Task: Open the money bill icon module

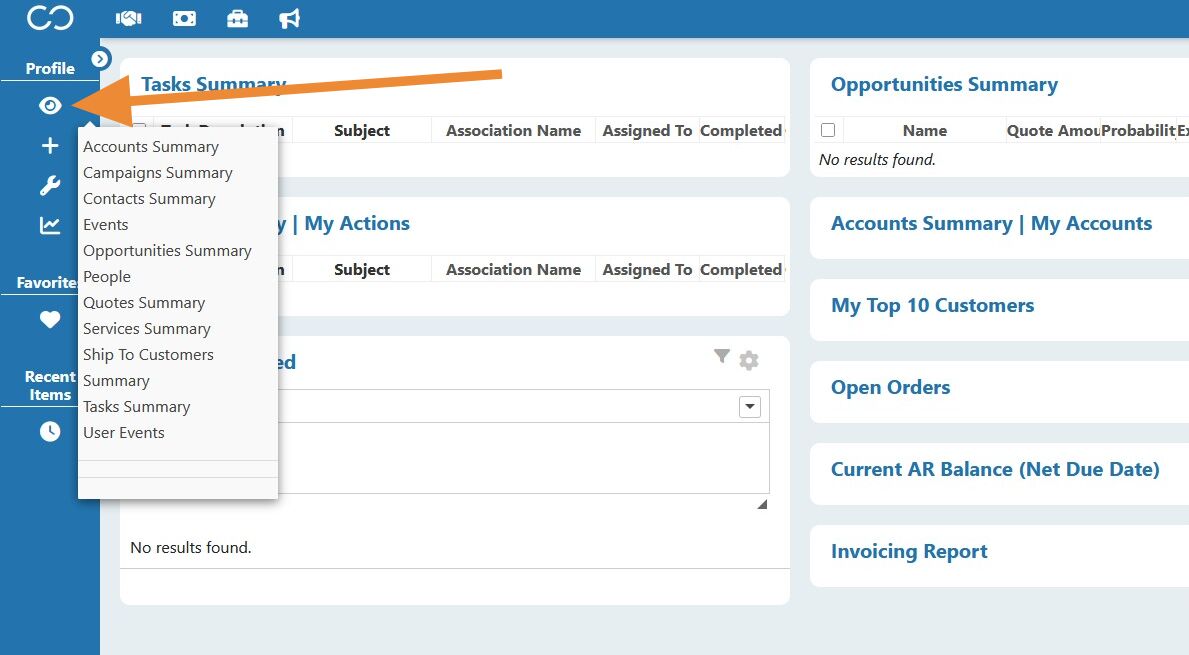Action: click(x=184, y=18)
